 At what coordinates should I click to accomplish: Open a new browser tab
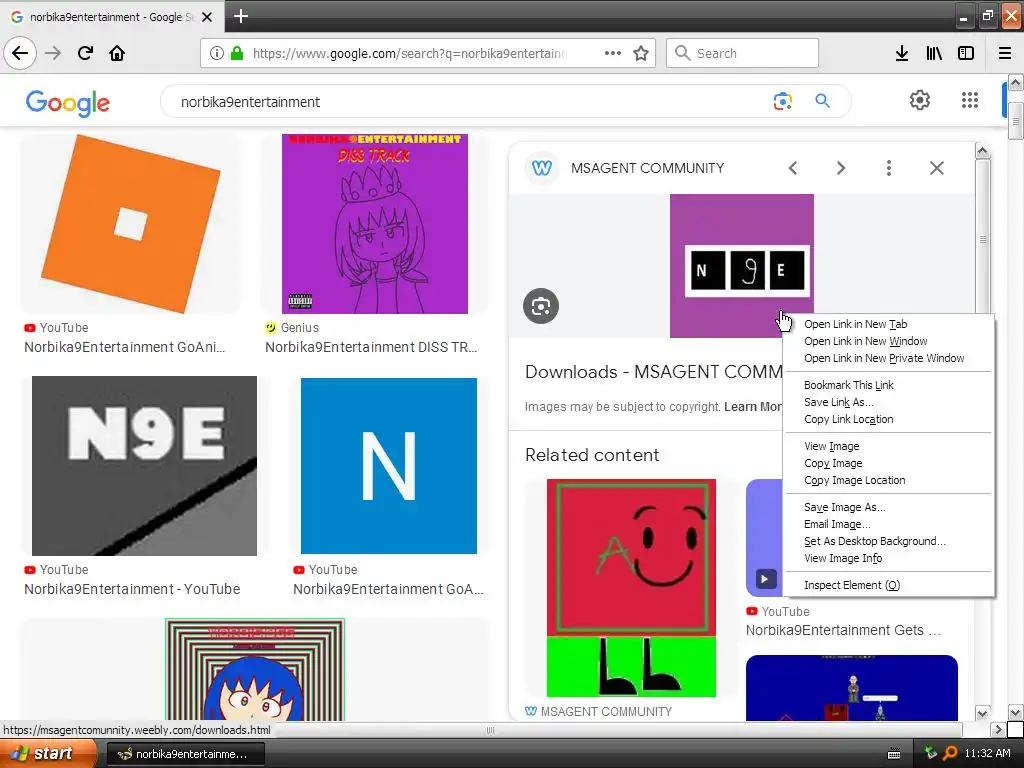(241, 16)
